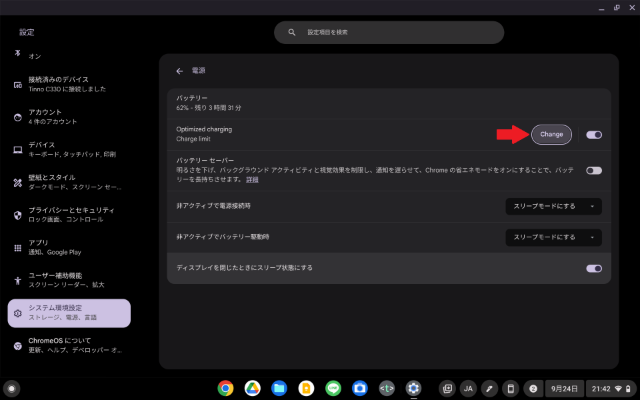Open Google Drive from the shelf

[x=253, y=387]
